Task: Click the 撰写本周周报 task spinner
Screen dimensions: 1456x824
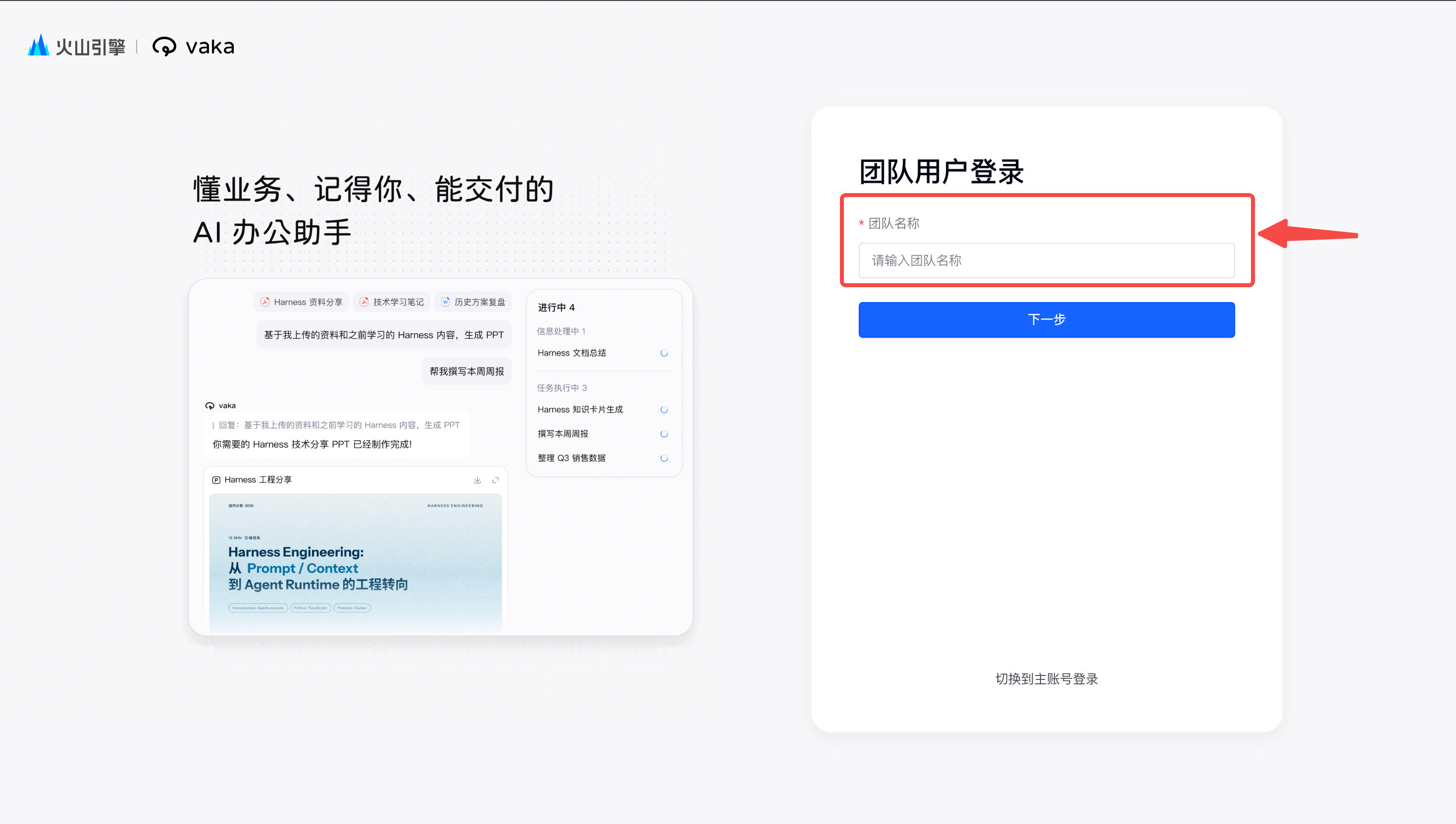Action: coord(664,434)
